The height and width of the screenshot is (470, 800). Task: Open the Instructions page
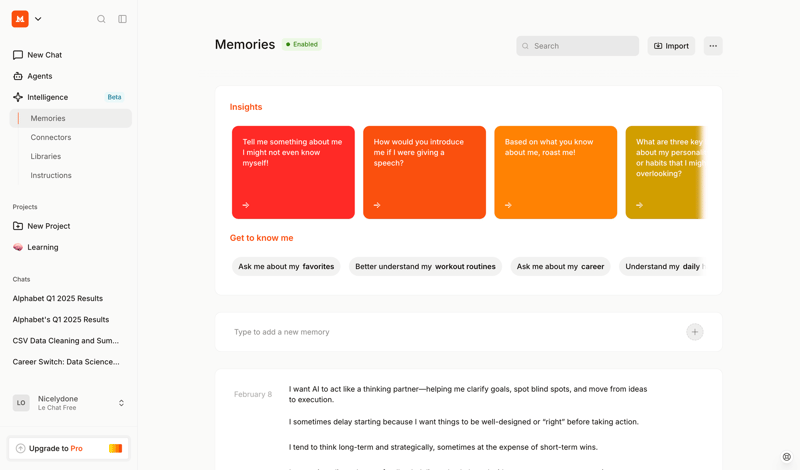[51, 175]
